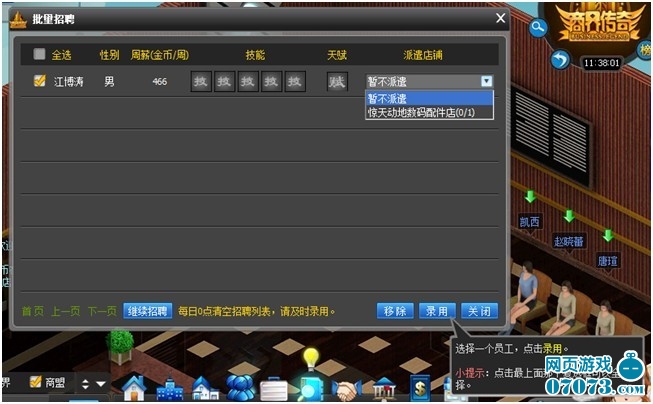Screen dimensions: 653x404
Task: Click the 下一页 next page link
Action: pyautogui.click(x=102, y=311)
